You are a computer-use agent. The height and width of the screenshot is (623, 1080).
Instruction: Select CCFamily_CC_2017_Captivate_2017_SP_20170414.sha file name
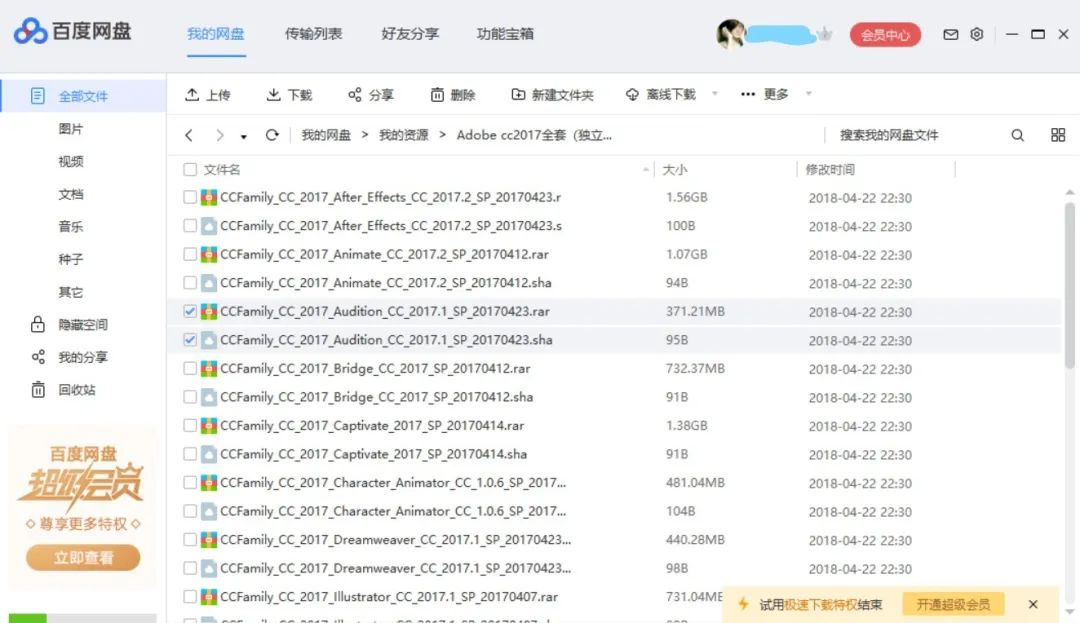coord(373,454)
